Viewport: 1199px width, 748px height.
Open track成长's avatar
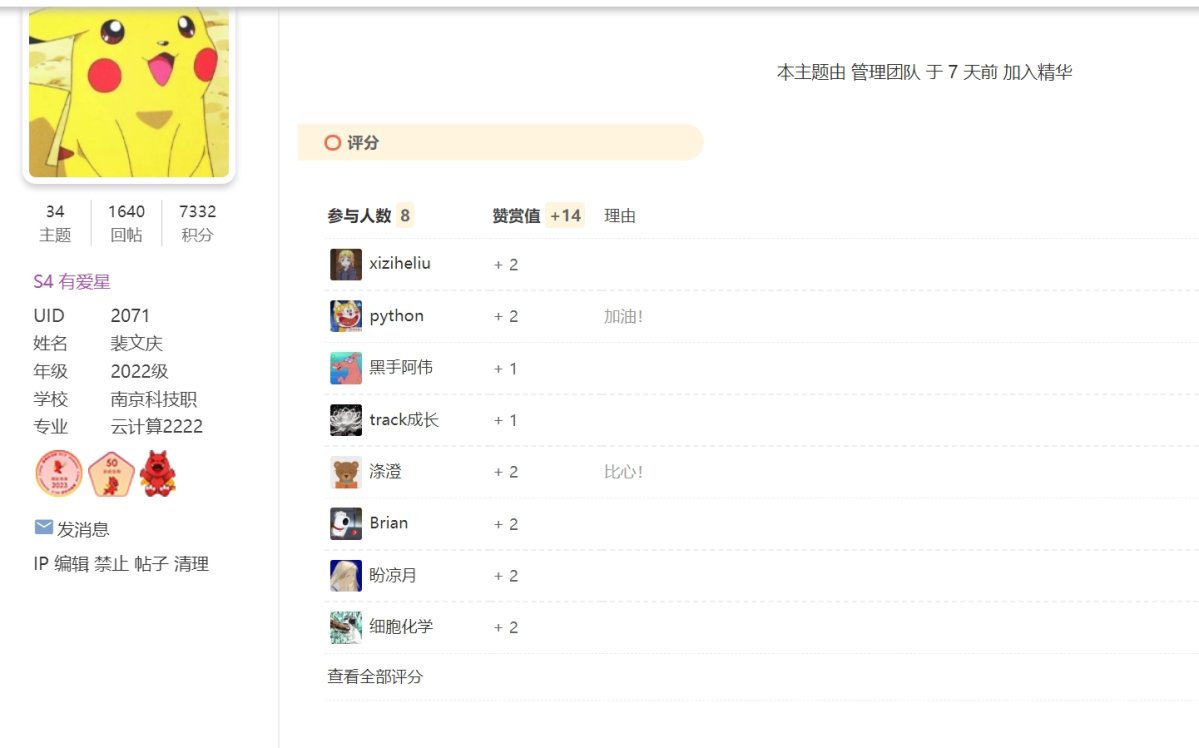click(346, 420)
